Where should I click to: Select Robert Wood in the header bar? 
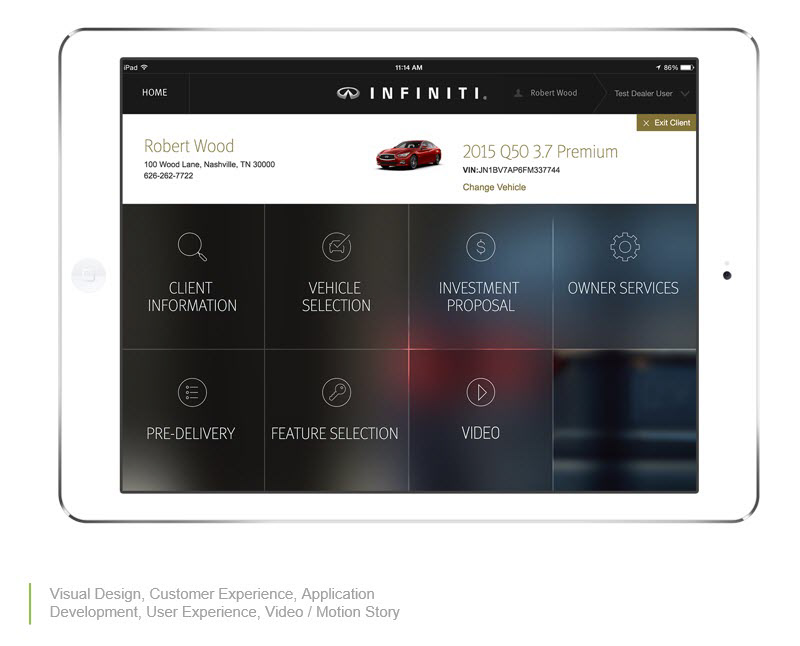[x=554, y=93]
